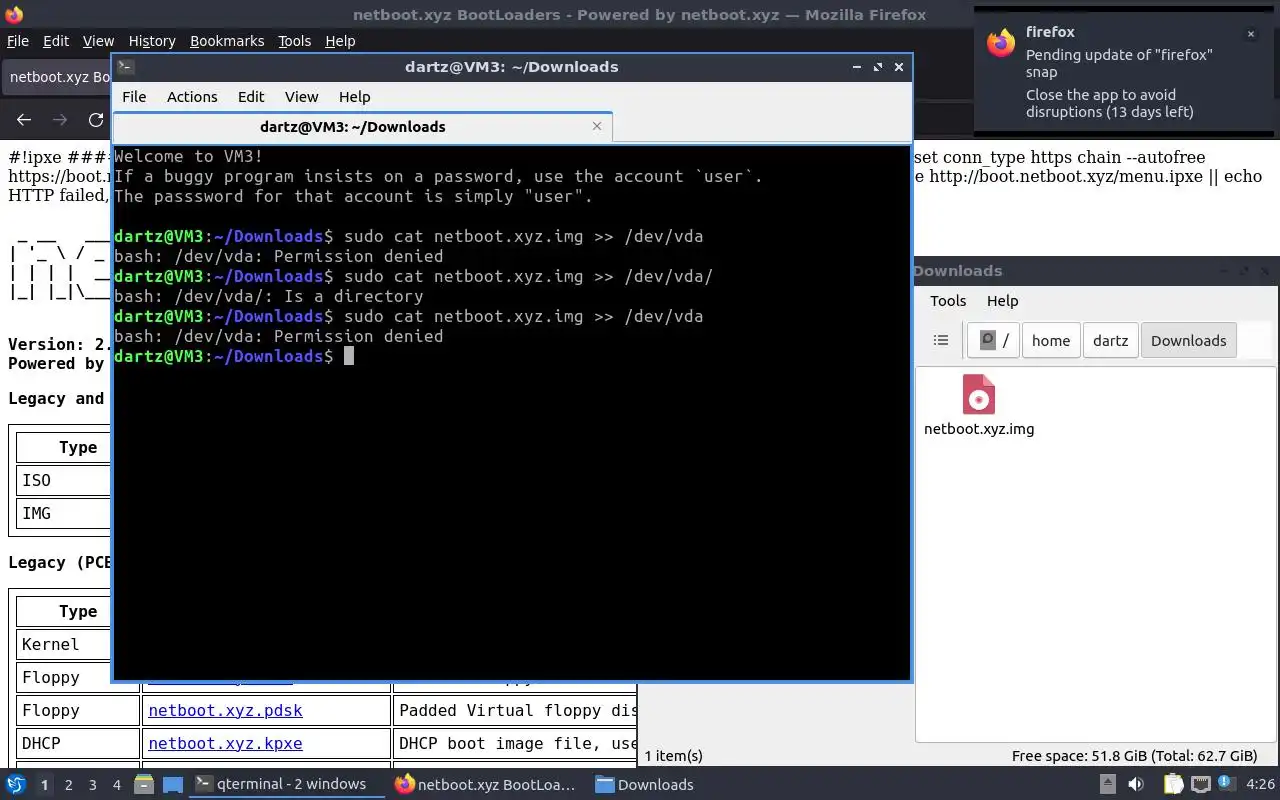Click the 1 item(s) status text
Image resolution: width=1280 pixels, height=800 pixels.
click(674, 756)
